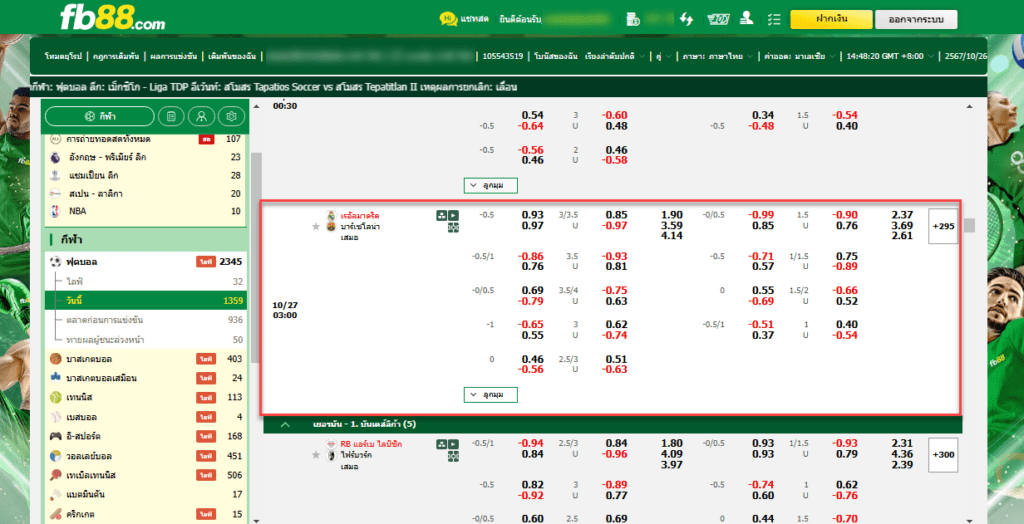The height and width of the screenshot is (524, 1024).
Task: Open the checklist icon in header
Action: pos(775,19)
